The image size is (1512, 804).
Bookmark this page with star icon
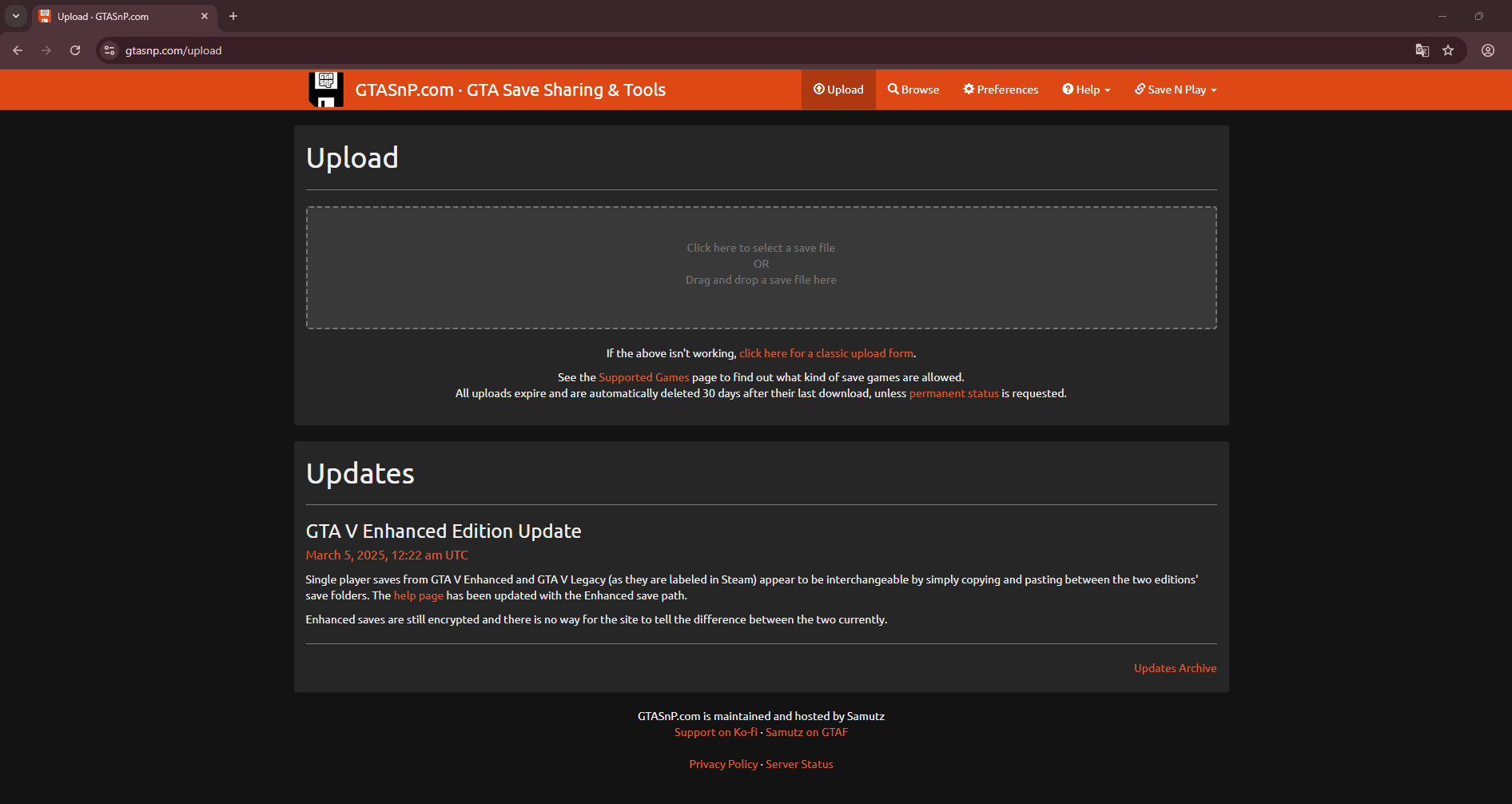pyautogui.click(x=1448, y=50)
